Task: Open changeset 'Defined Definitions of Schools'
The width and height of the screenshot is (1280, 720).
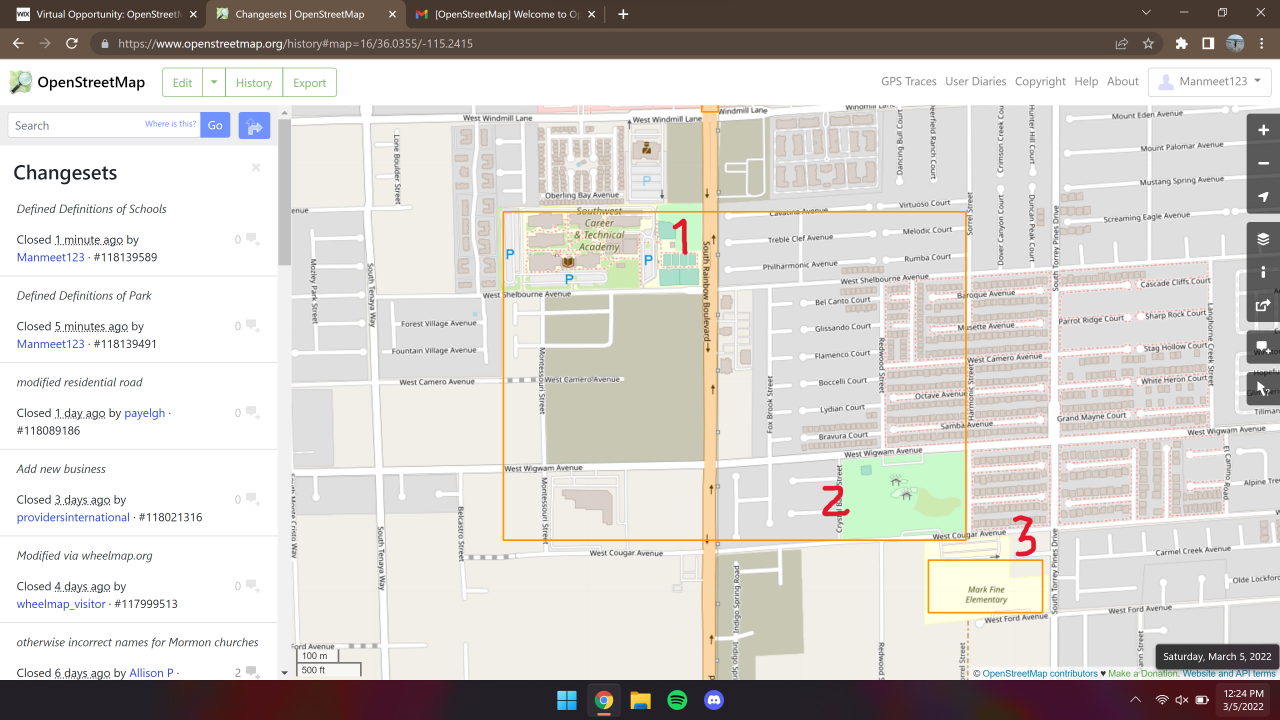Action: click(x=92, y=209)
